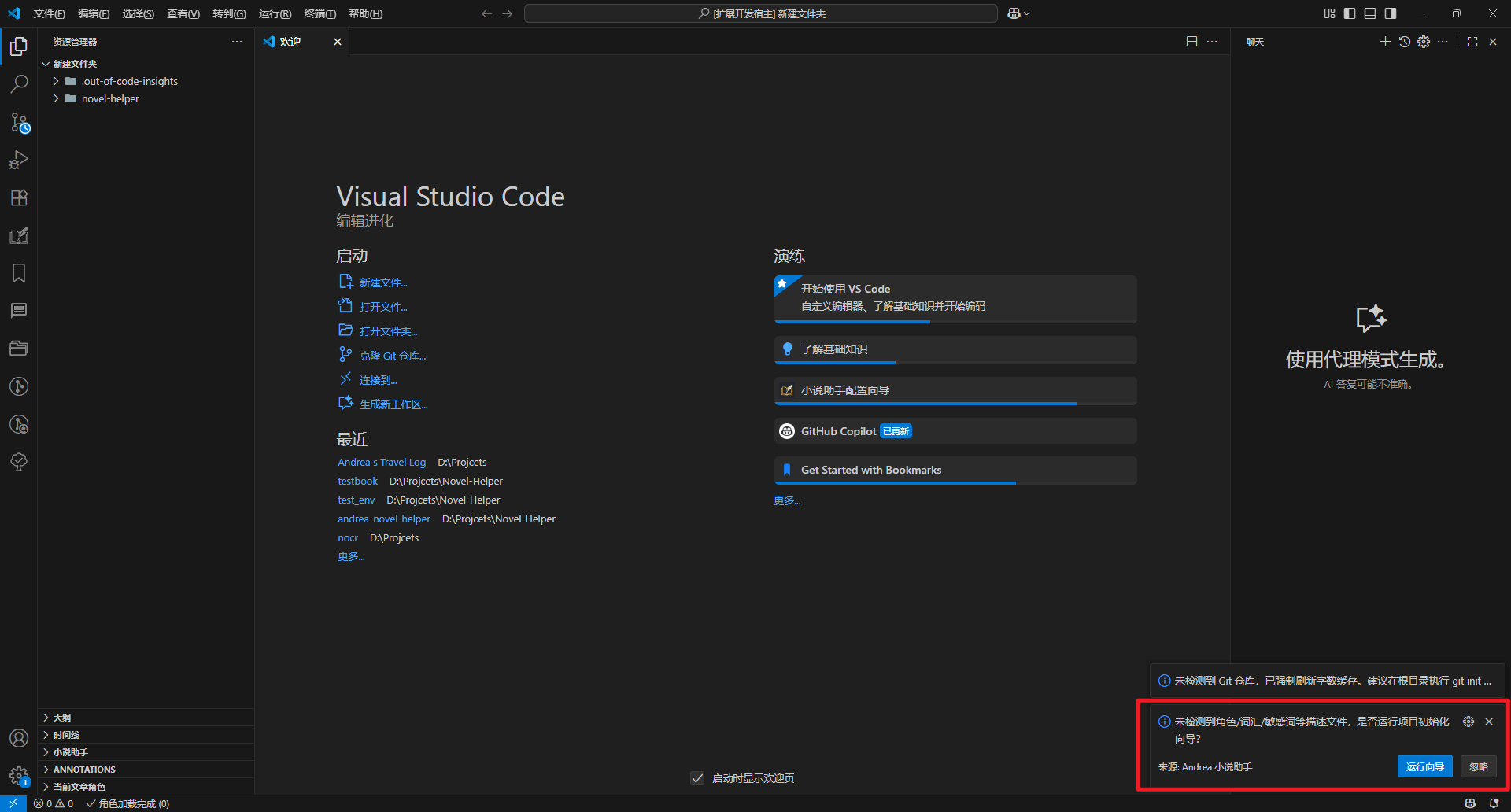Maximize the 聊天 panel
Viewport: 1511px width, 812px height.
click(1472, 42)
